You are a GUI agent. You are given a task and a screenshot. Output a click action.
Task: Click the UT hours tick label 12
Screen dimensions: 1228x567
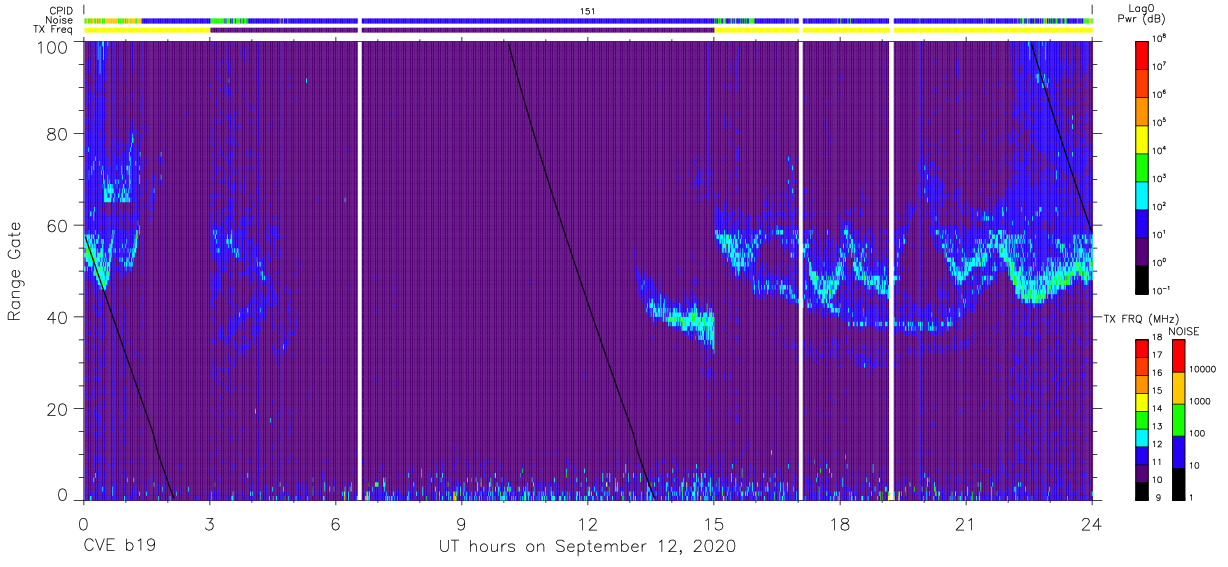click(x=587, y=523)
